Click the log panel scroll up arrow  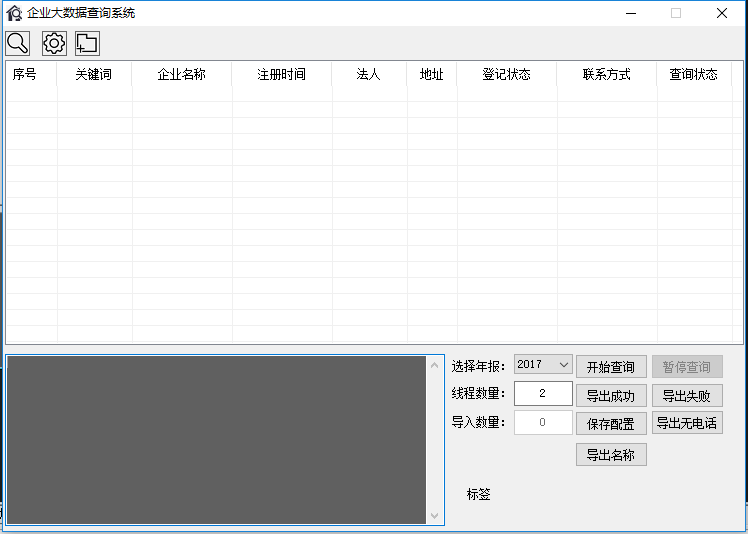pos(434,366)
